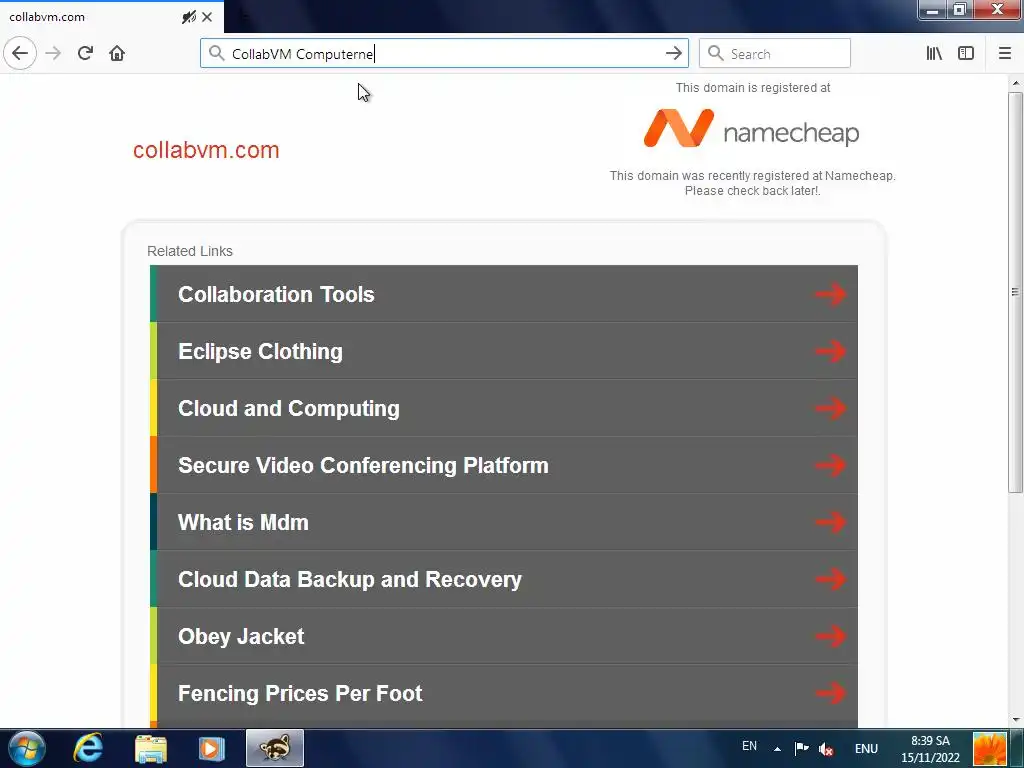Click the 'This domain is registered at' text
Screen dimensions: 1024x768
pyautogui.click(x=752, y=88)
